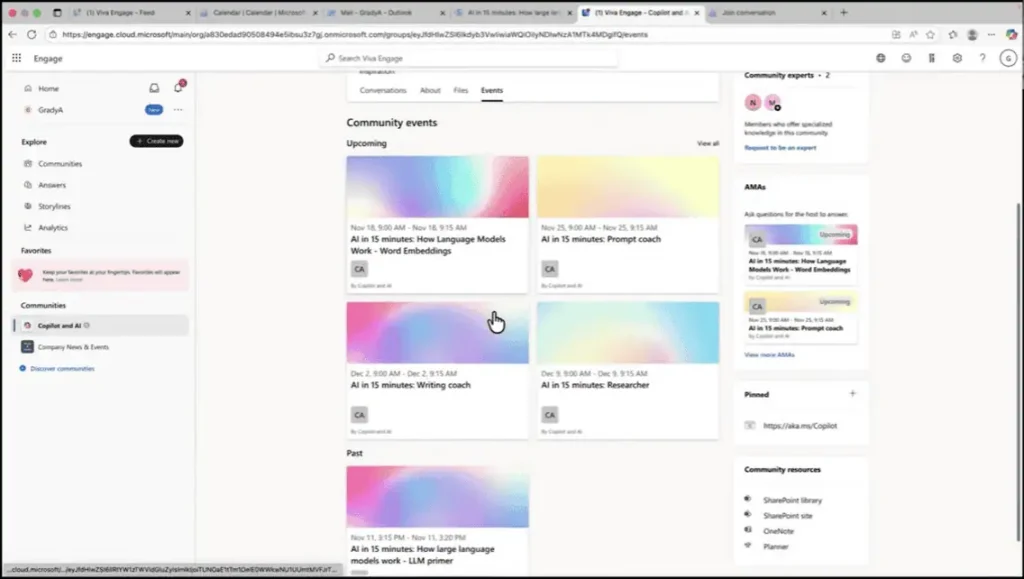Click CA avatar on Researcher card
The image size is (1024, 579).
point(550,415)
